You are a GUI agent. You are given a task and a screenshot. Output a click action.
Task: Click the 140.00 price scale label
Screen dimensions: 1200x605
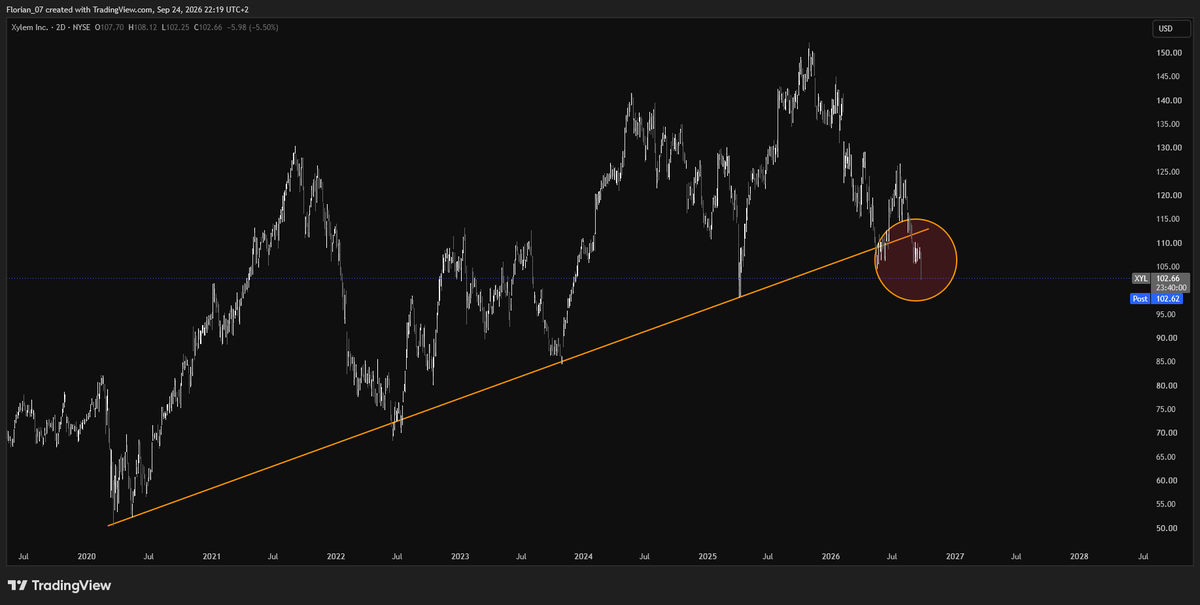1168,100
